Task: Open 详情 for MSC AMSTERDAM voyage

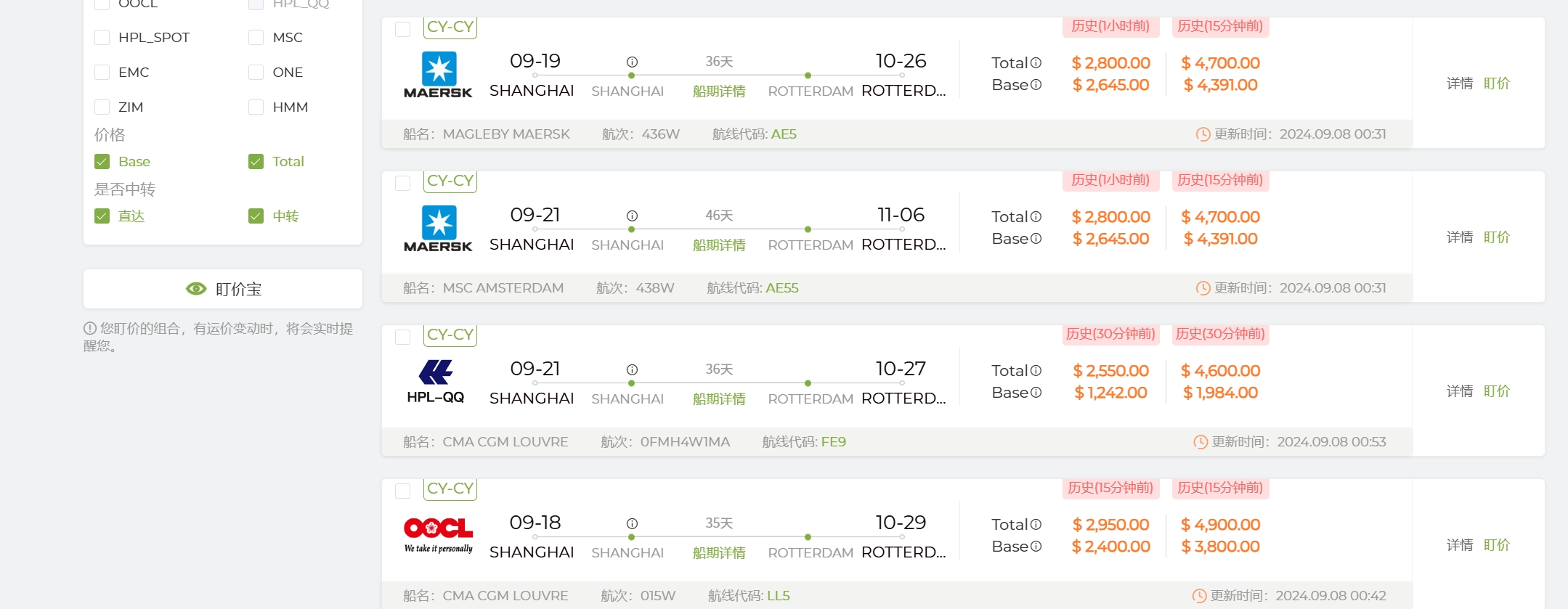Action: click(1460, 237)
